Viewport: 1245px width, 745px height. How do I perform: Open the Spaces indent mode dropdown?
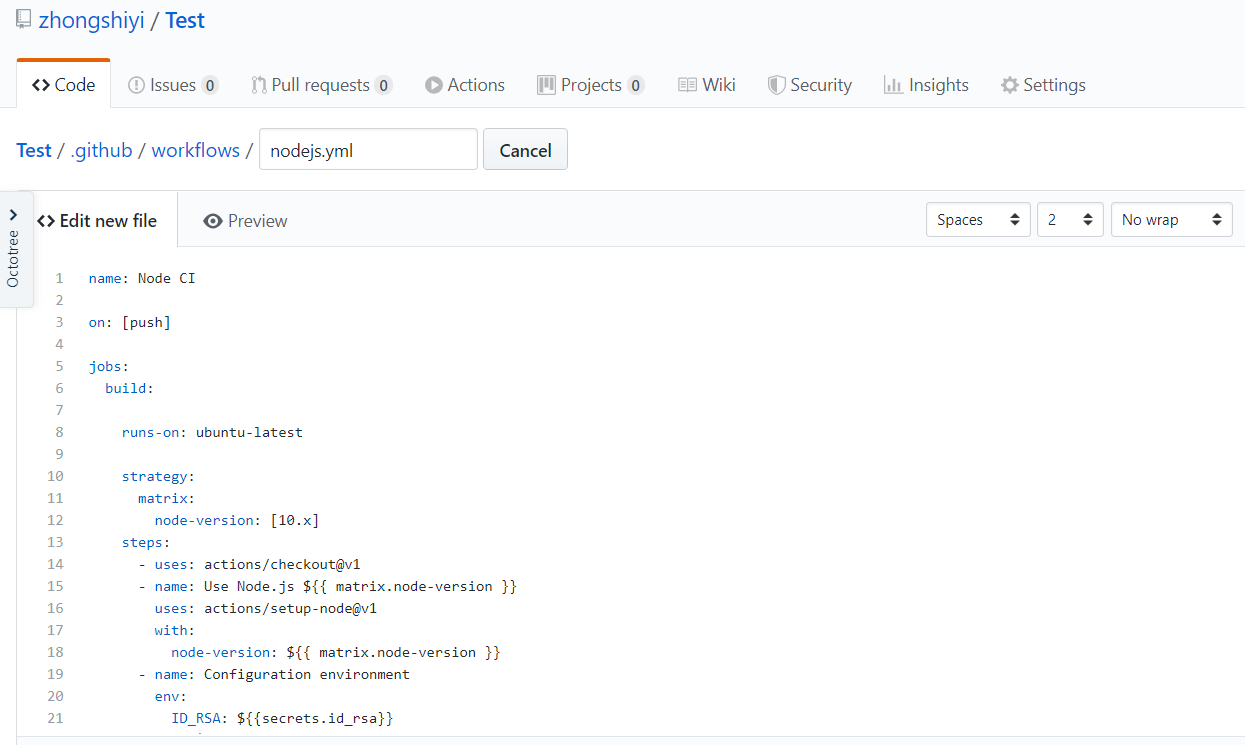pyautogui.click(x=977, y=220)
